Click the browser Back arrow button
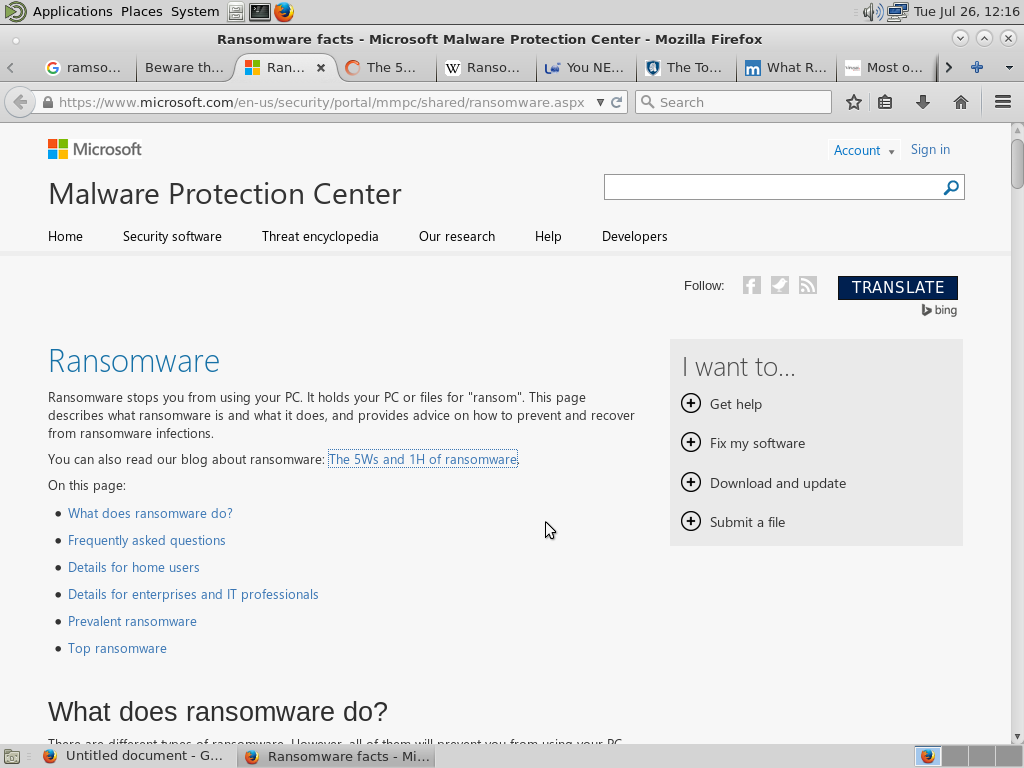This screenshot has width=1024, height=768. (20, 102)
